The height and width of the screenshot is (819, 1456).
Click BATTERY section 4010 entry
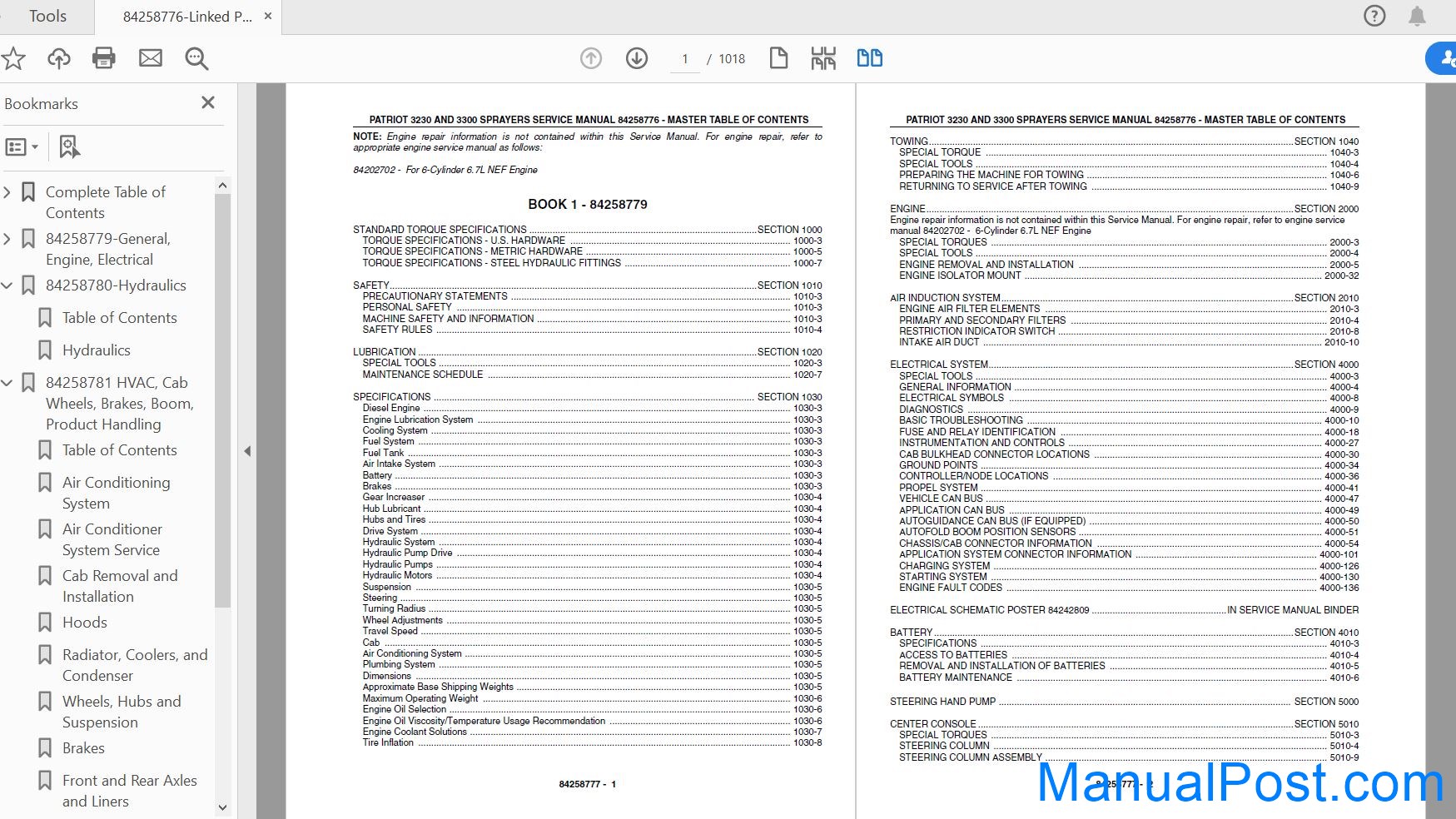1124,633
